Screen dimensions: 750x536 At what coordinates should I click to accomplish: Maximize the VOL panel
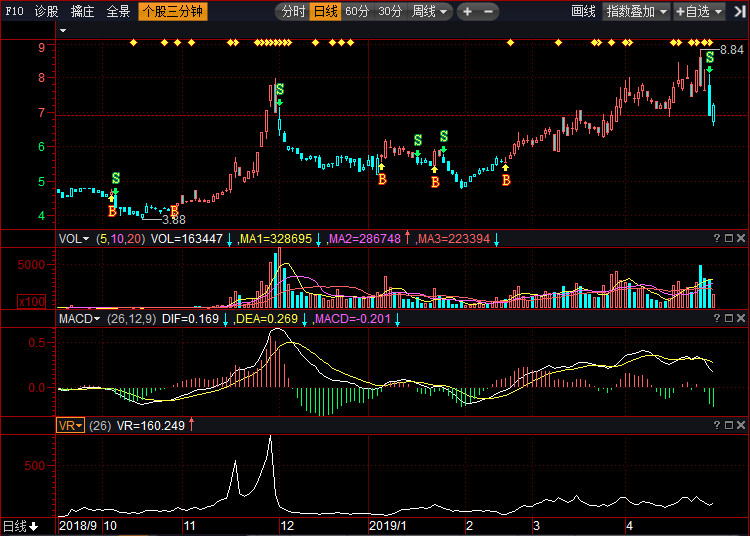click(x=729, y=238)
